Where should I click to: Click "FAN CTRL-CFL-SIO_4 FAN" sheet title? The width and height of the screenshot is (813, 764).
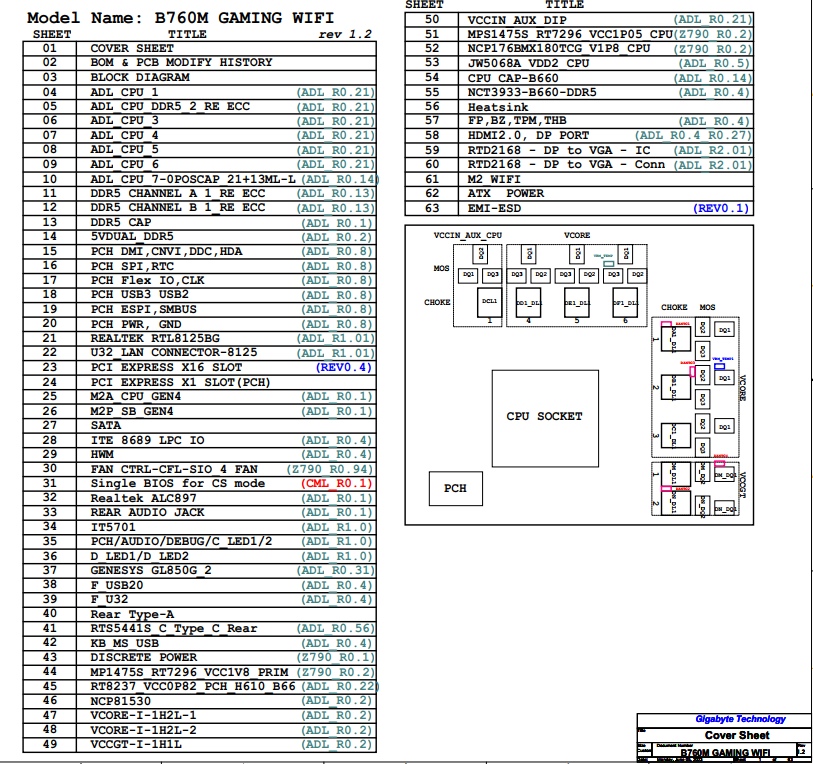[174, 469]
